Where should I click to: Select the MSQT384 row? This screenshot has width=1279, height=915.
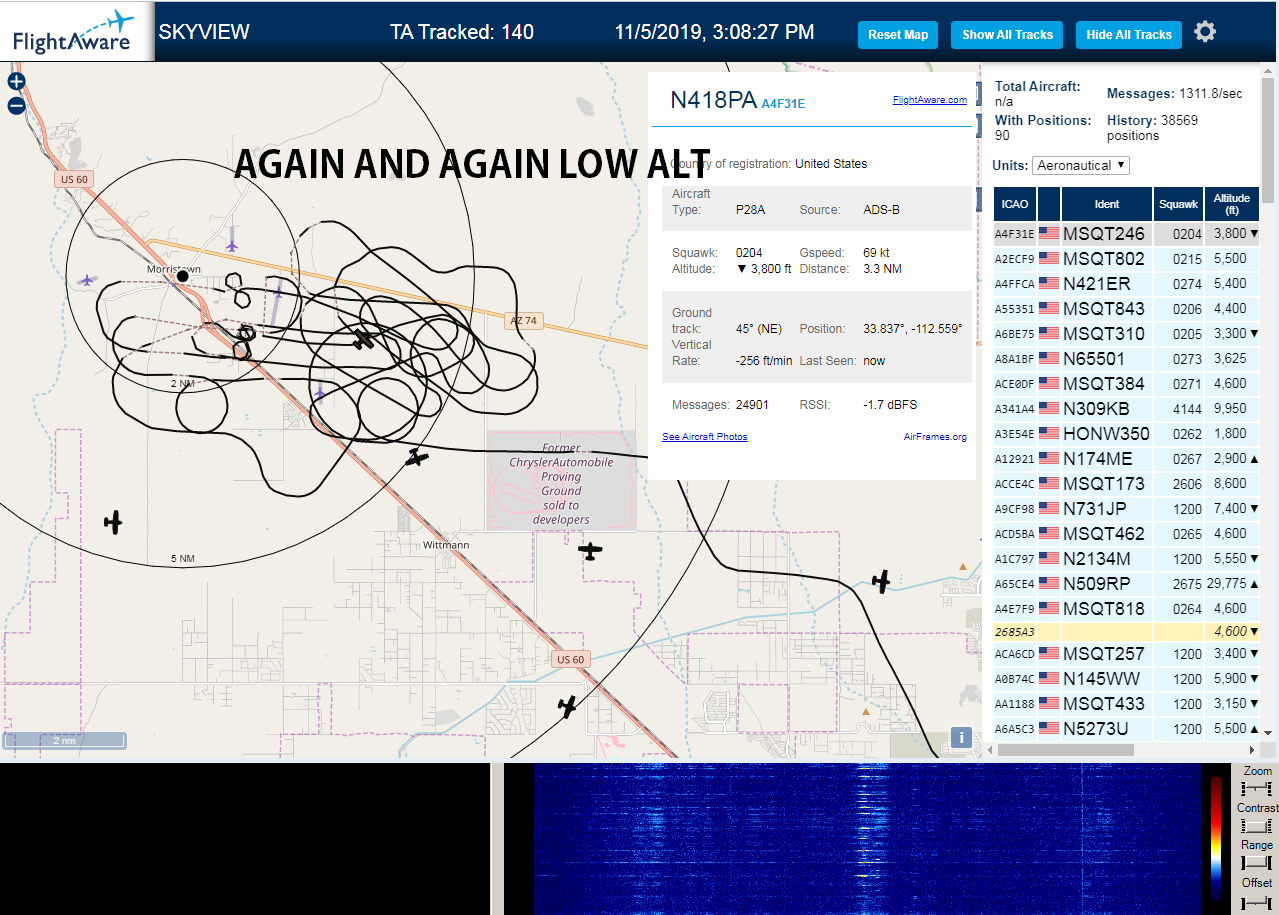coord(1127,384)
